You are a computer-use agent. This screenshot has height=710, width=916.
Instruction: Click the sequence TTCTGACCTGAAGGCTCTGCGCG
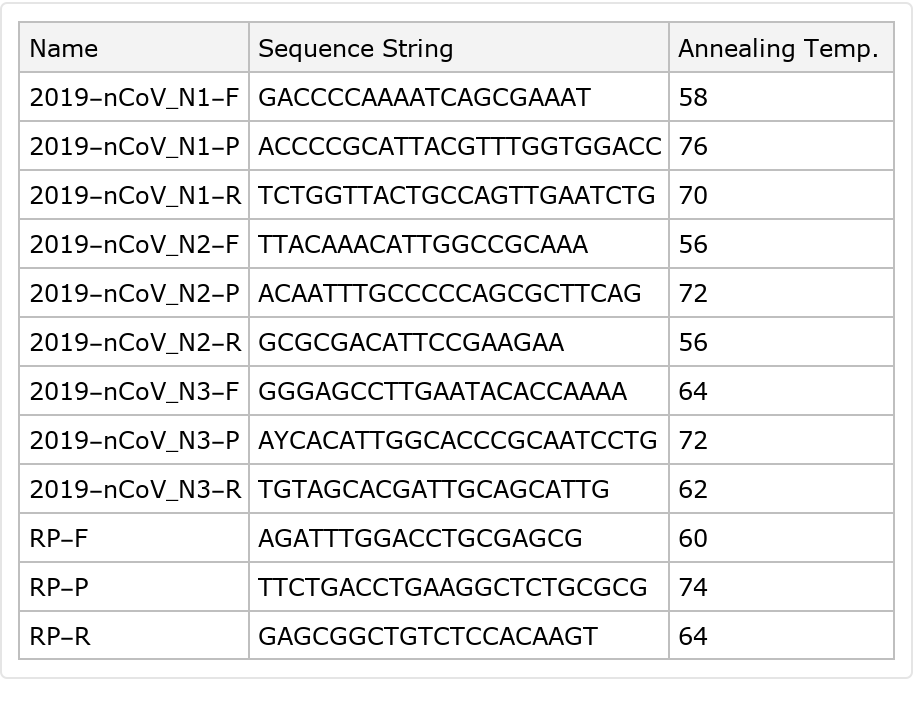pos(452,587)
